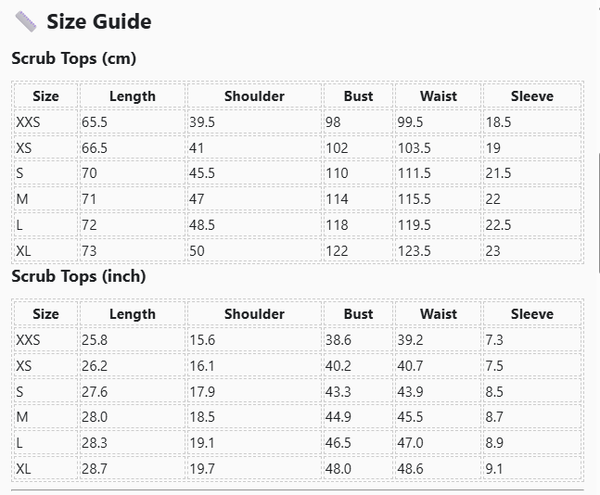This screenshot has width=600, height=495.
Task: Click the 65.5 length value cell
Action: tap(95, 122)
